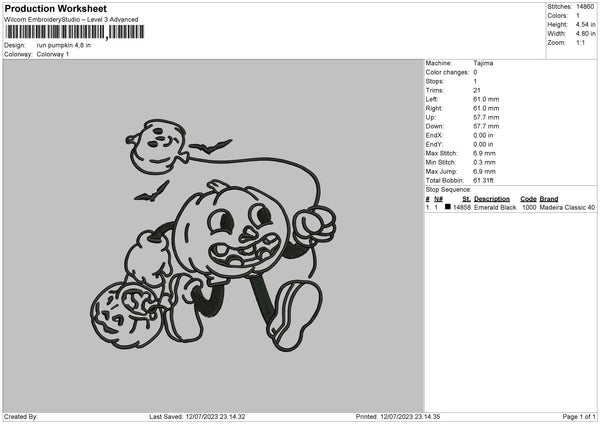Click the stitch count '14858' in stop sequence

(x=462, y=207)
